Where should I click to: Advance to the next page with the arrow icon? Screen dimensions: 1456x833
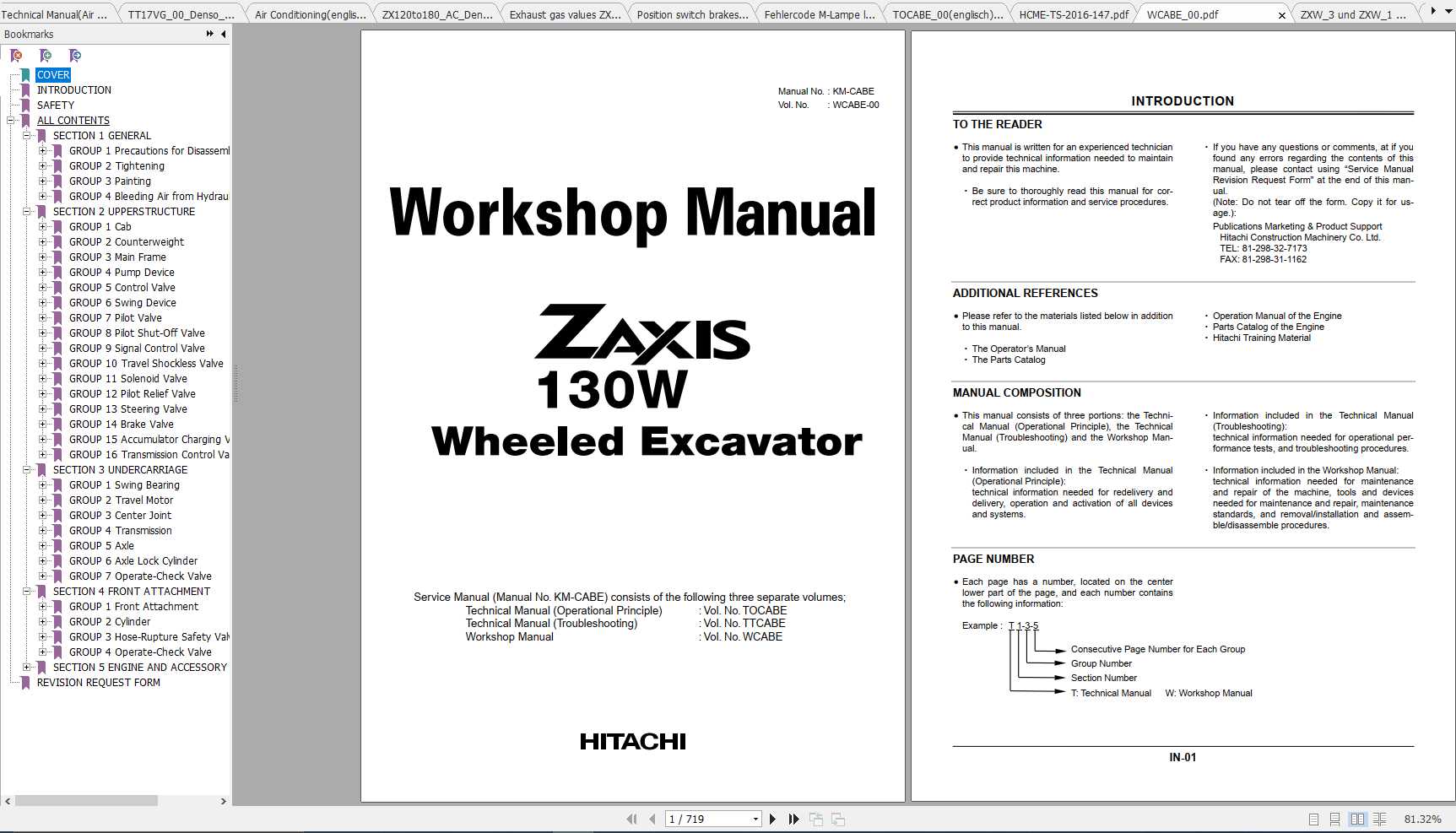pyautogui.click(x=772, y=819)
